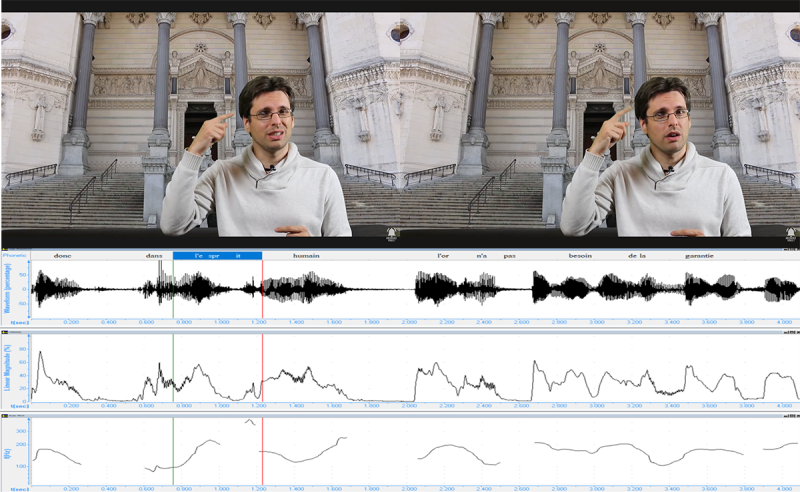This screenshot has height=492, width=800.
Task: Click the pitch panel's yellow title icon
Action: tap(5, 415)
